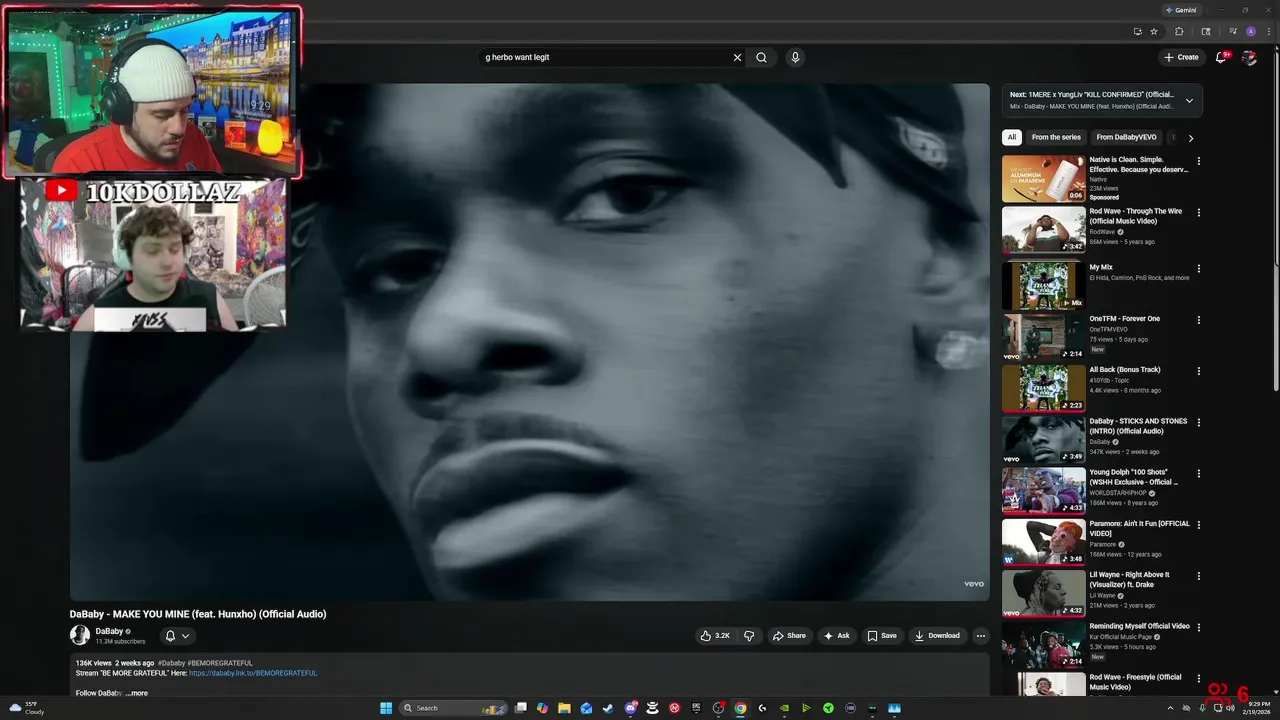
Task: Open the Chrome three-dot menu
Action: tap(1267, 32)
